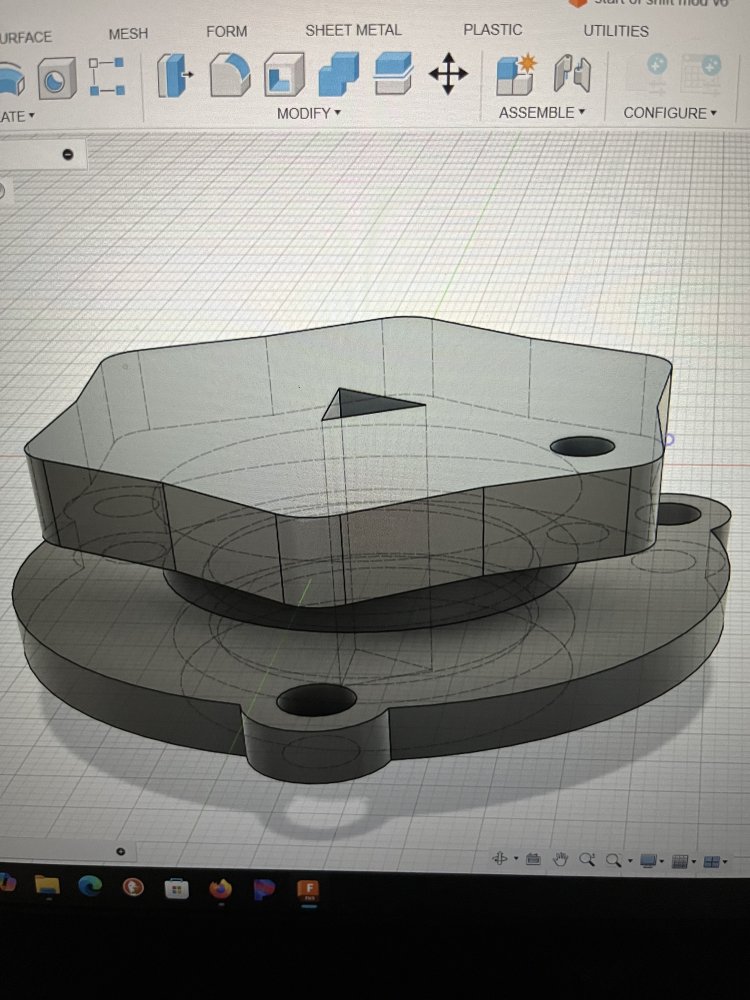
Task: Open the MESH tab
Action: (128, 33)
